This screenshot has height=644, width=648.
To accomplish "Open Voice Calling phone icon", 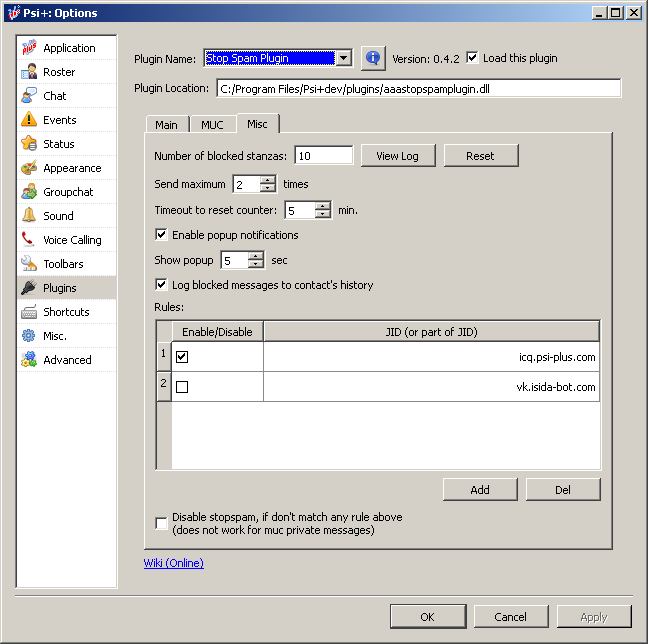I will (29, 240).
